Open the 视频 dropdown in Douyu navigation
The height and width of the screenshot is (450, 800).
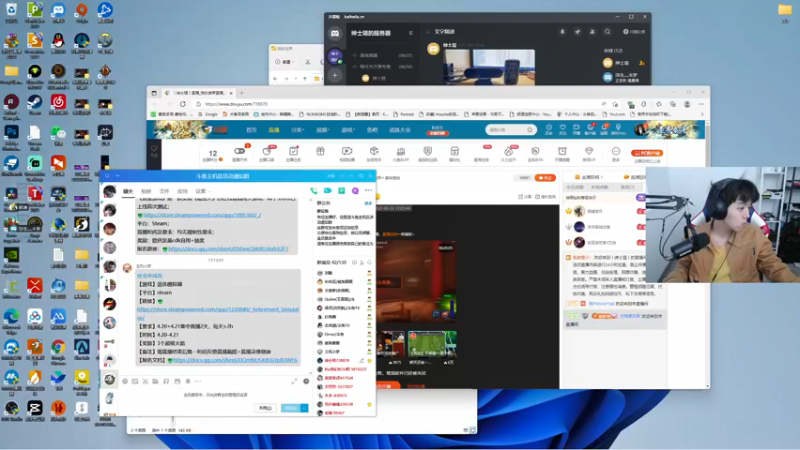(322, 130)
